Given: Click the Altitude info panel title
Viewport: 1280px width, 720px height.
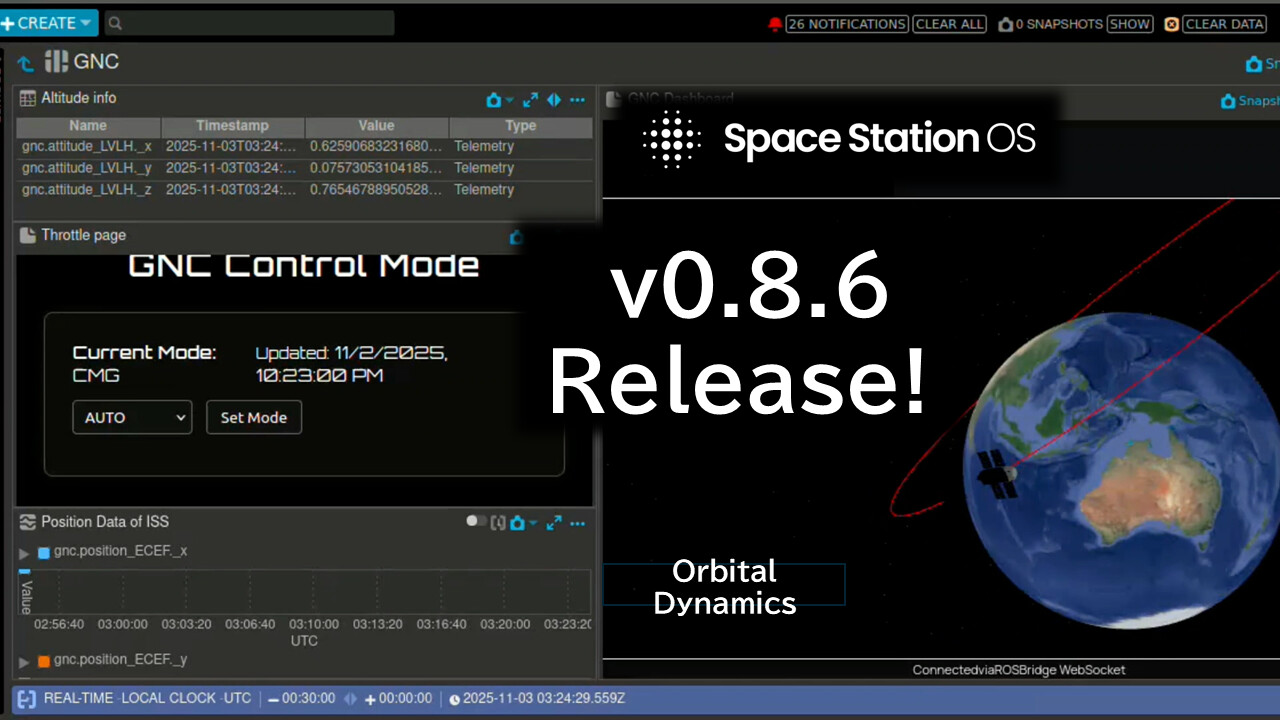Looking at the screenshot, I should pos(79,98).
